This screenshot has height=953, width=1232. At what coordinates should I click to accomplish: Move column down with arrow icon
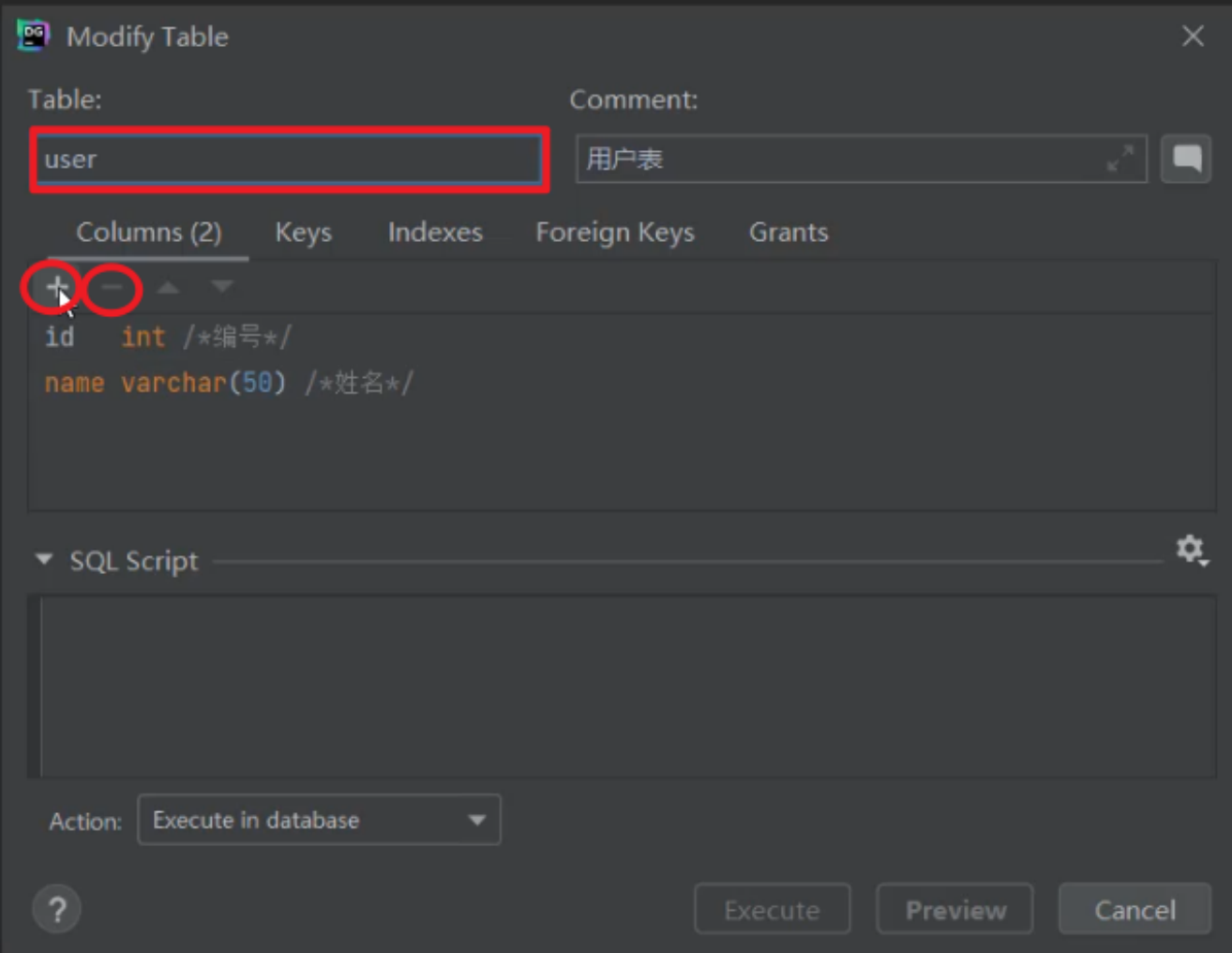(x=221, y=286)
